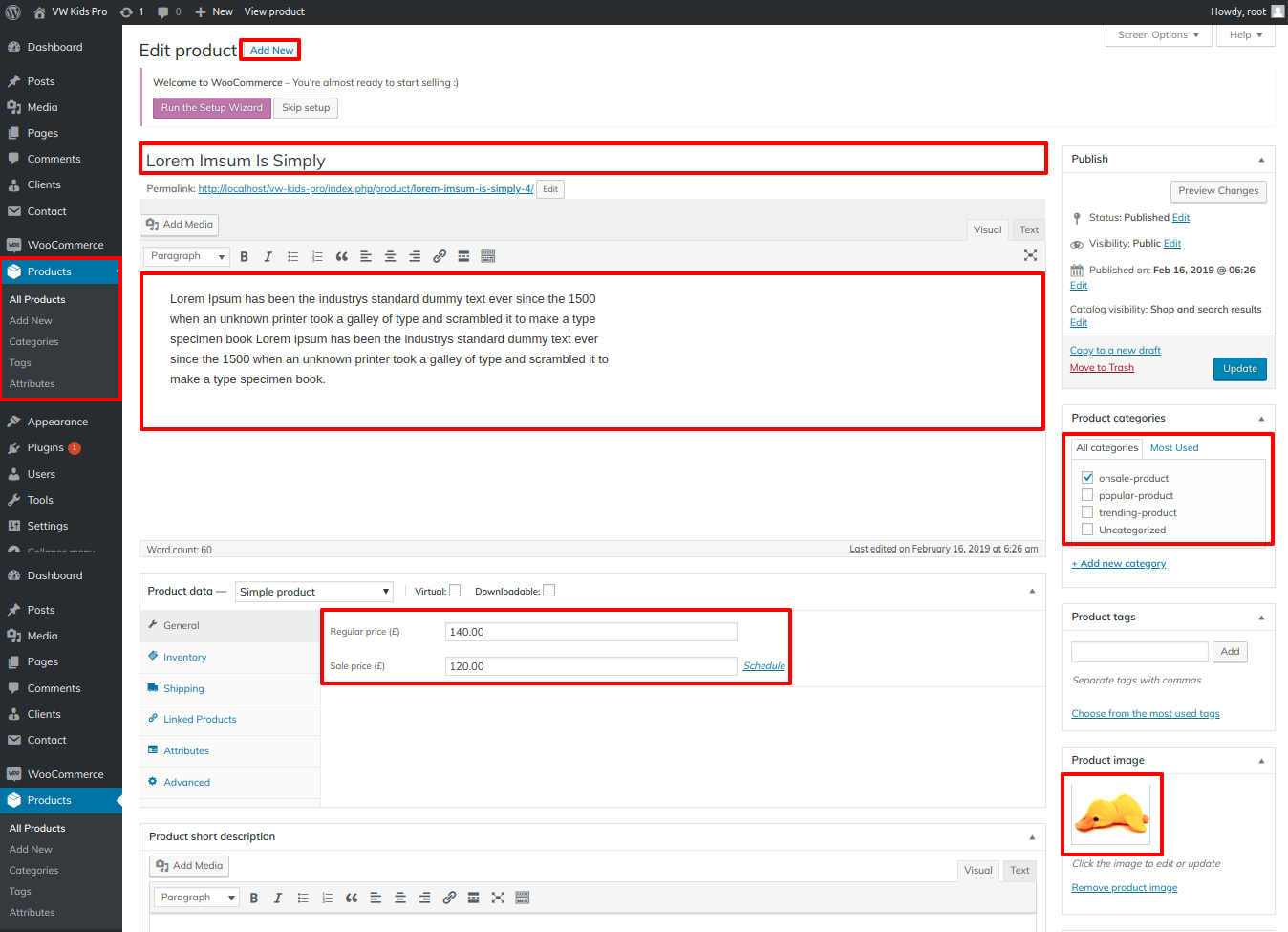The image size is (1288, 932).
Task: Click the insert link icon in main editor
Action: coord(440,256)
